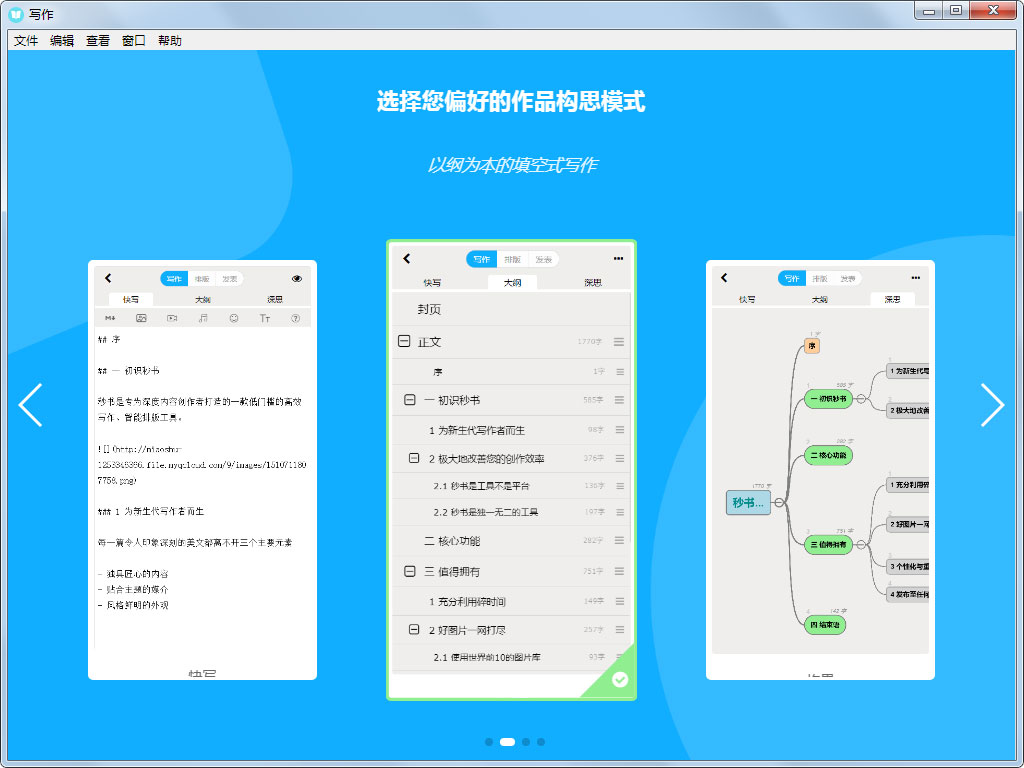This screenshot has width=1024, height=768.
Task: Collapse the 2 极大地改善您的创作效率 node
Action: coord(414,458)
